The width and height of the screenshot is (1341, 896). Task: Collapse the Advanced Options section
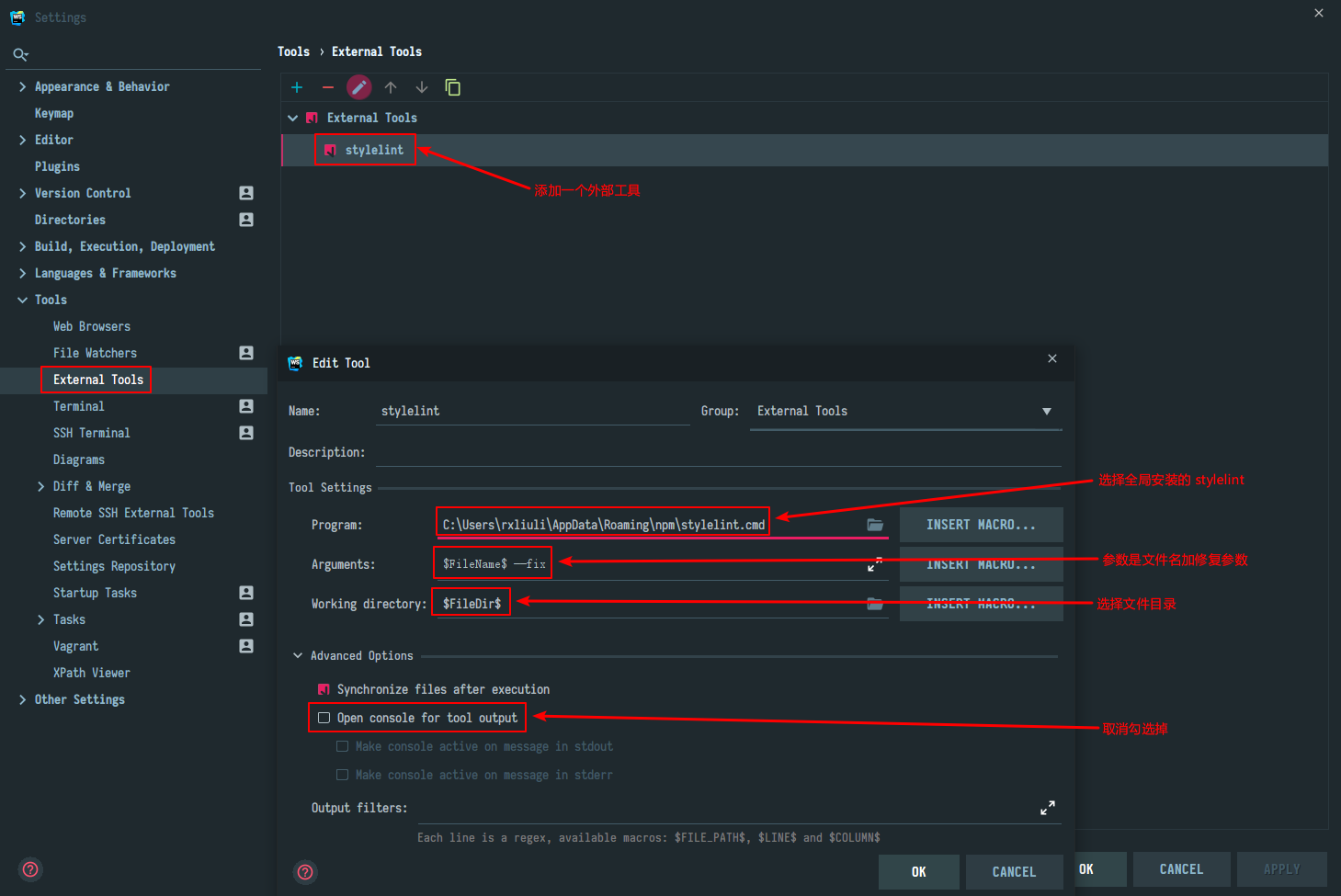click(298, 655)
